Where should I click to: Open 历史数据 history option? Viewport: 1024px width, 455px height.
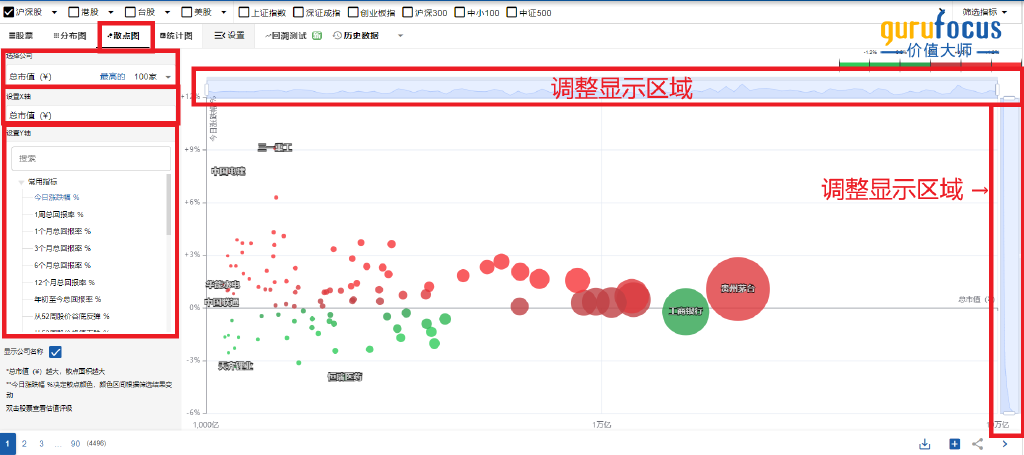pyautogui.click(x=355, y=36)
